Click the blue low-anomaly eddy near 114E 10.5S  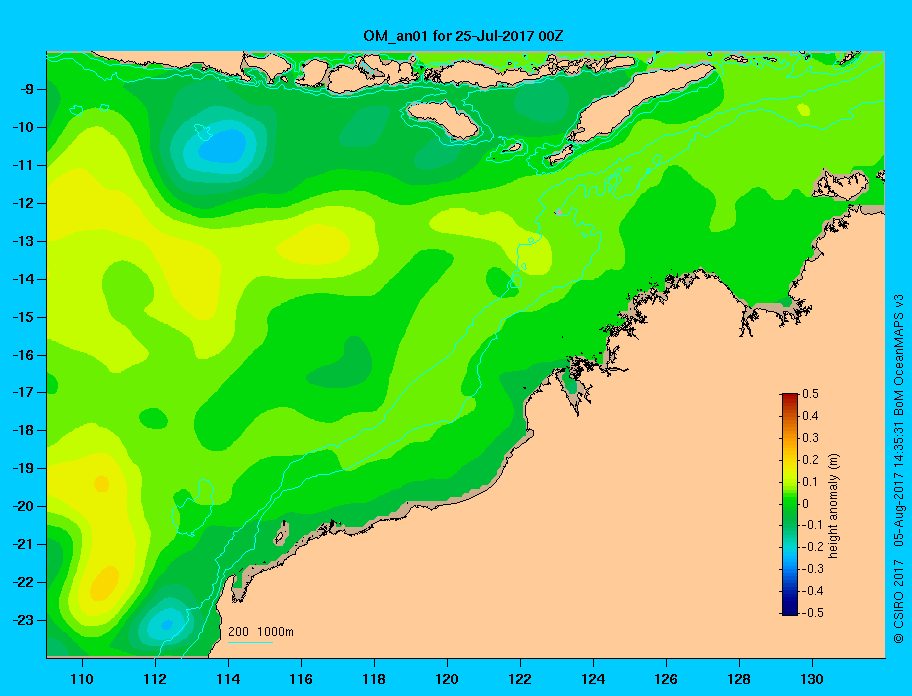tap(223, 146)
